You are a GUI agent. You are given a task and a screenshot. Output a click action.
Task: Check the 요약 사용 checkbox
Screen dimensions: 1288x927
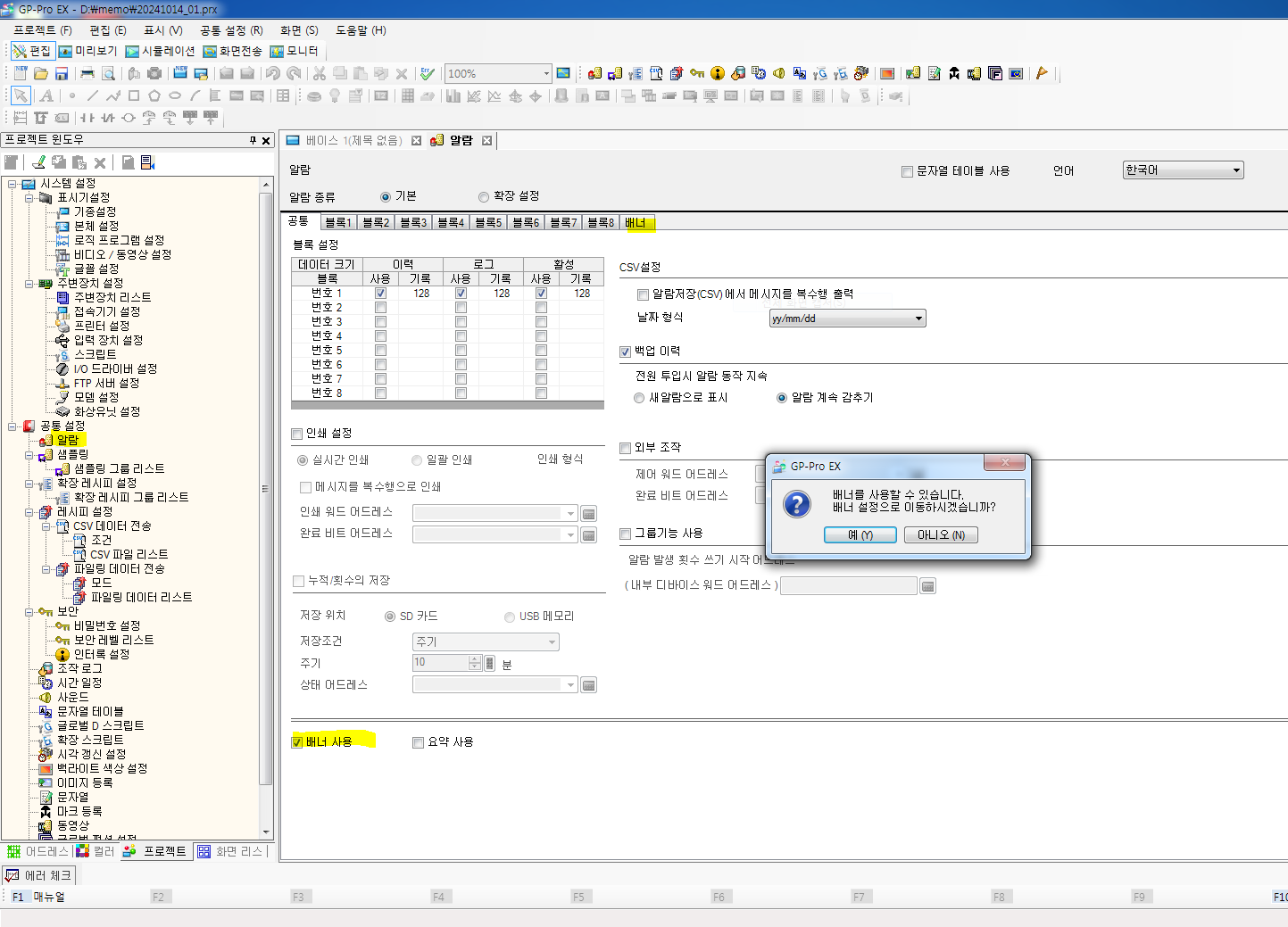pyautogui.click(x=418, y=742)
